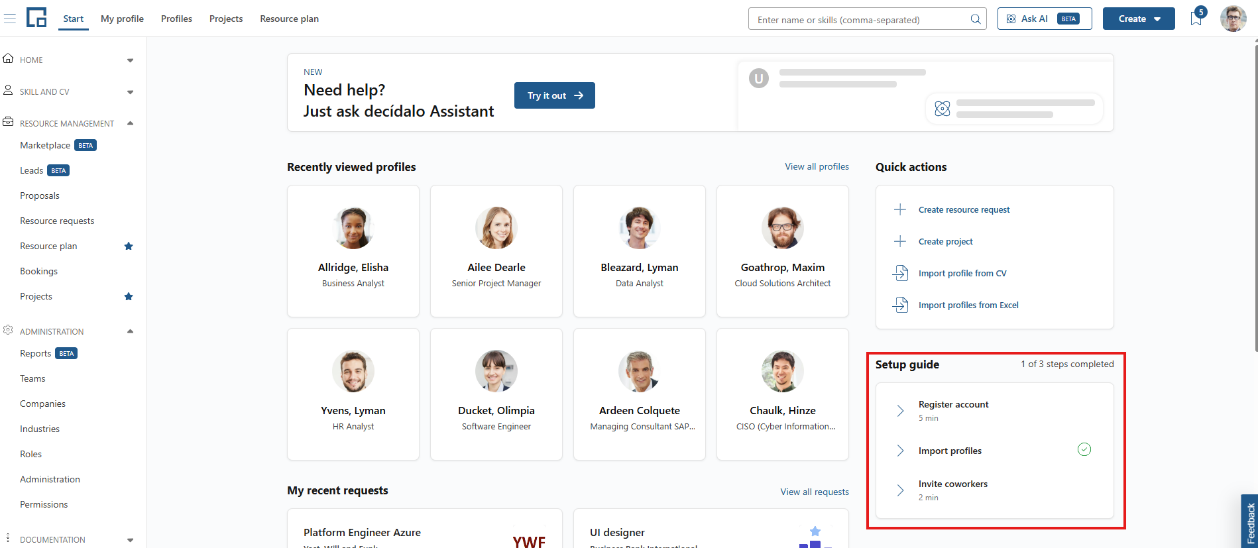Click the Feedback side tab

point(1249,521)
